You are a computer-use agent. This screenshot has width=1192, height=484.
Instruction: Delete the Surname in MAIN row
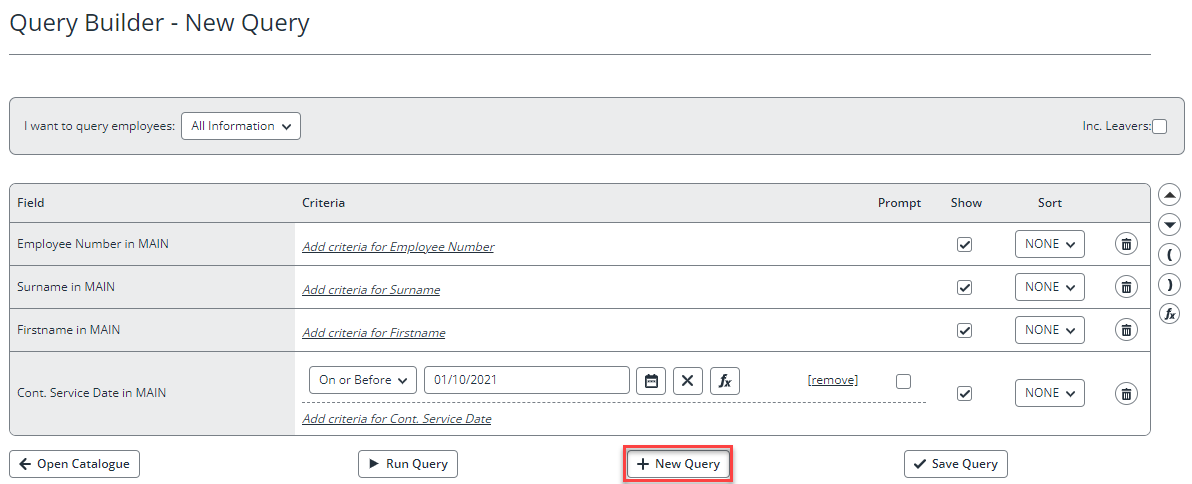[x=1126, y=287]
